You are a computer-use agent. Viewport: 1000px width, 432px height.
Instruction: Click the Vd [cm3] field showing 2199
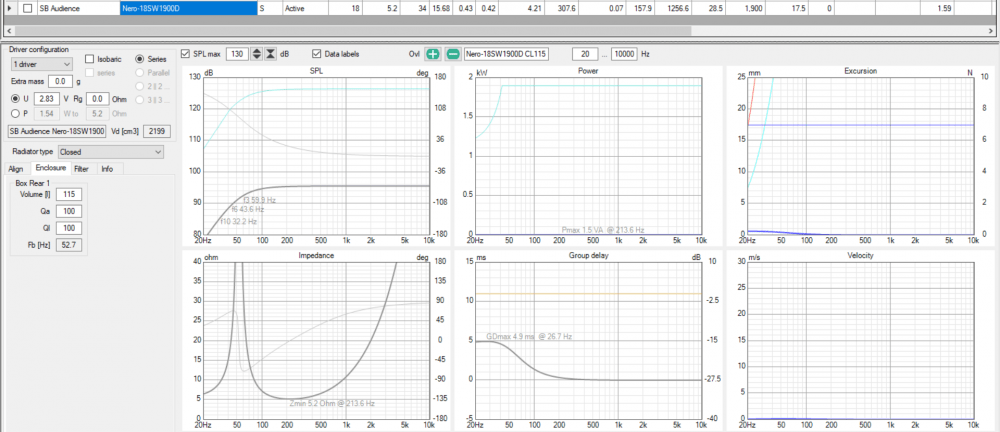(x=156, y=131)
